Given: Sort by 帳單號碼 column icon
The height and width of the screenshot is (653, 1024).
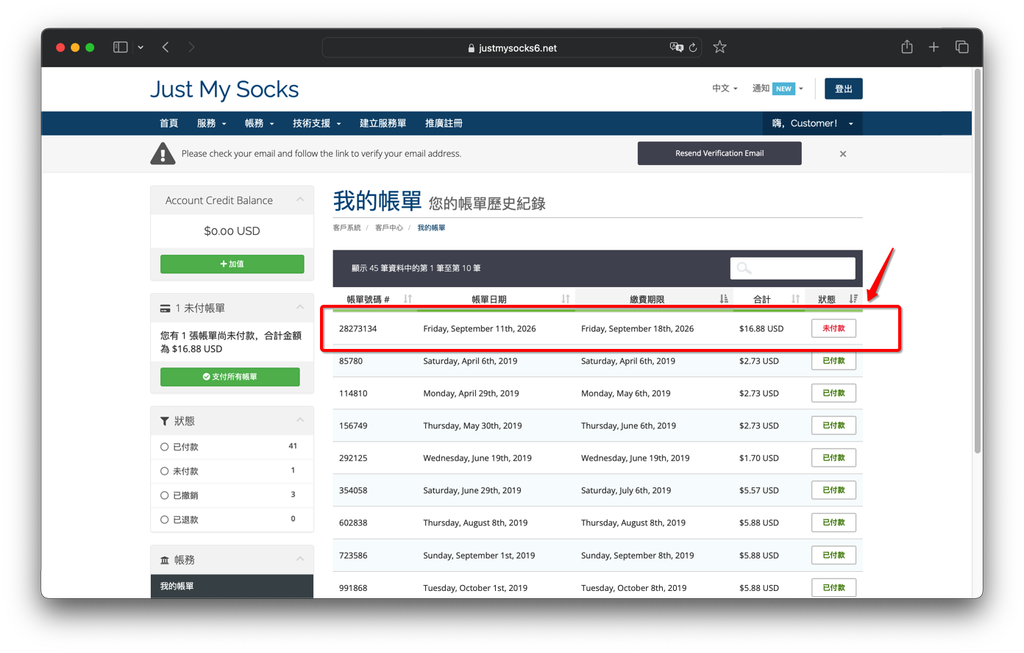Looking at the screenshot, I should [x=408, y=299].
